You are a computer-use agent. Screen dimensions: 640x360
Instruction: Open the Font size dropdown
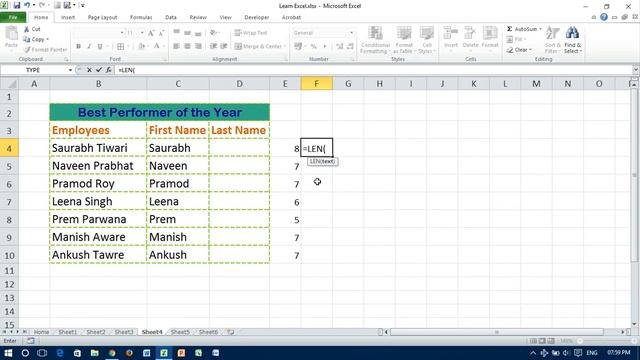pyautogui.click(x=142, y=33)
